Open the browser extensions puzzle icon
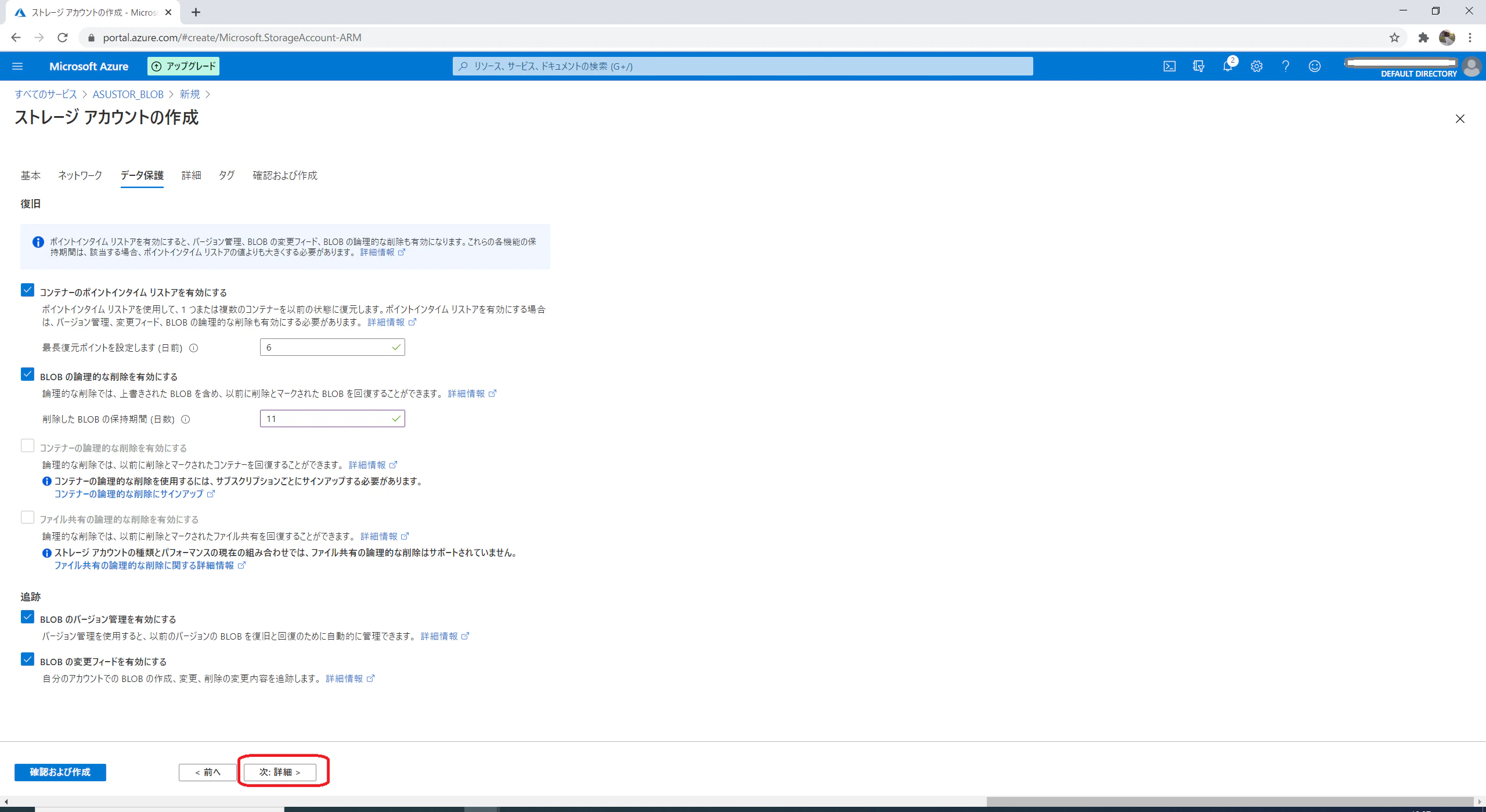Screen dimensions: 1486x812 (x=1423, y=38)
